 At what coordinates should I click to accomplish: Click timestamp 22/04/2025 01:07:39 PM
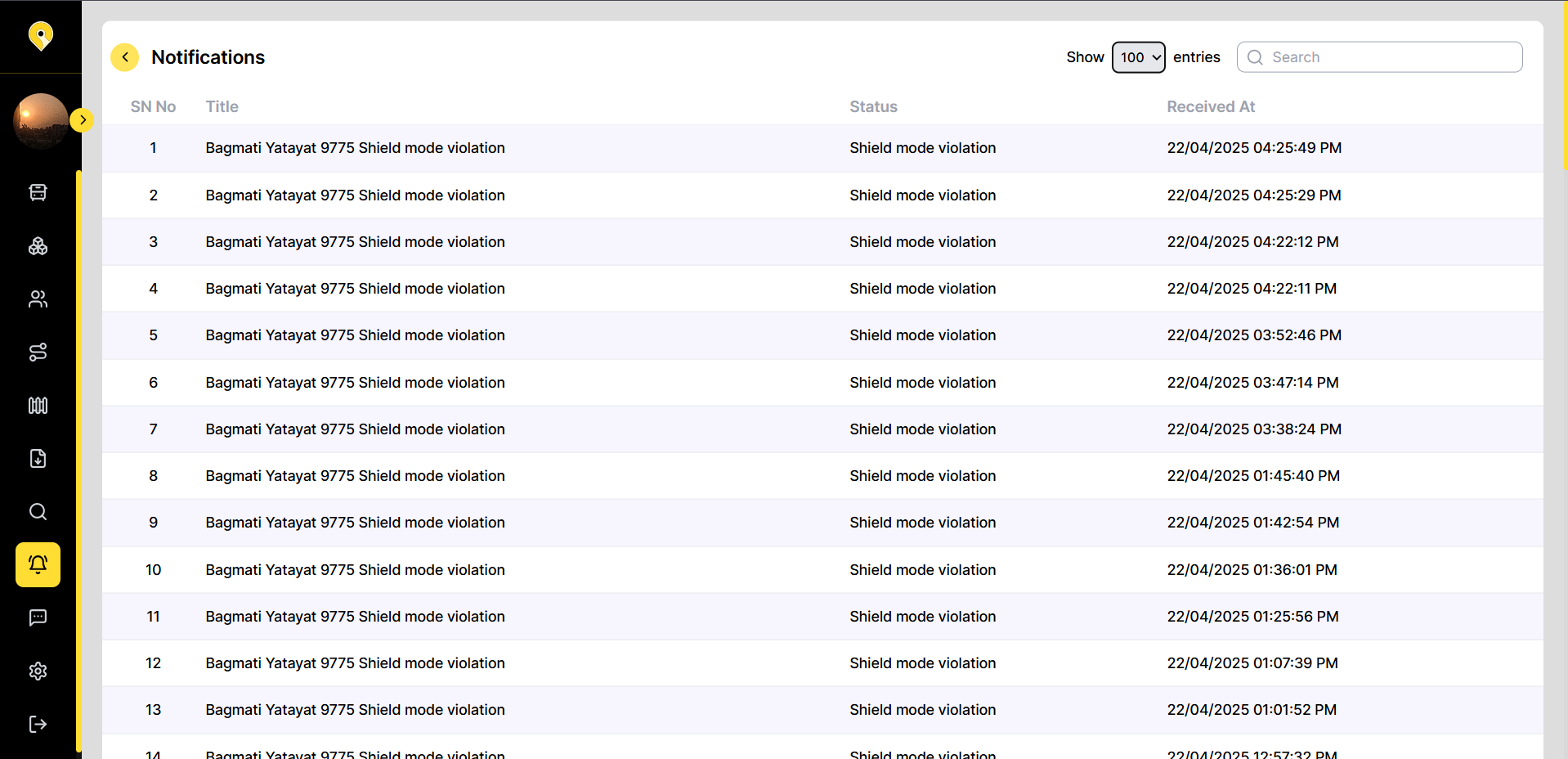coord(1252,663)
